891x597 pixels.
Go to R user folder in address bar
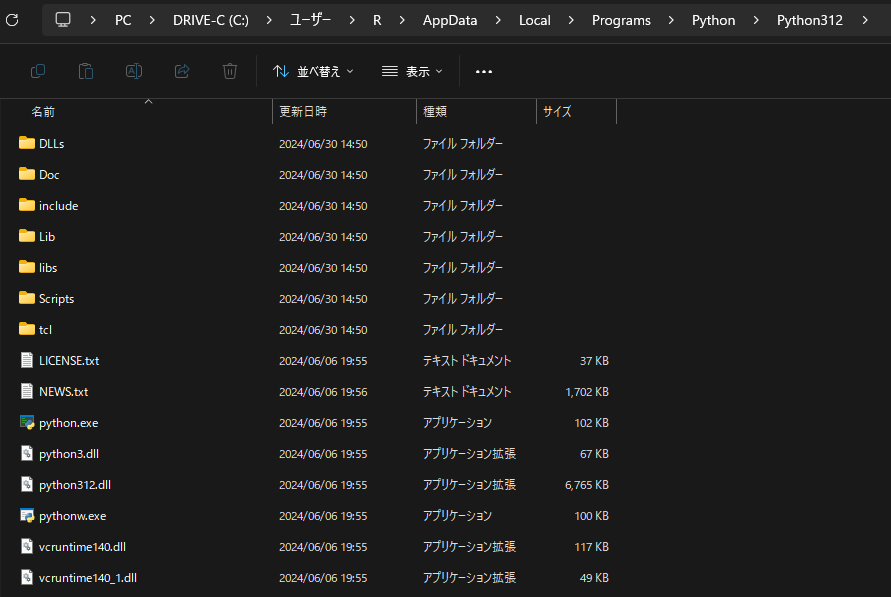[x=377, y=20]
